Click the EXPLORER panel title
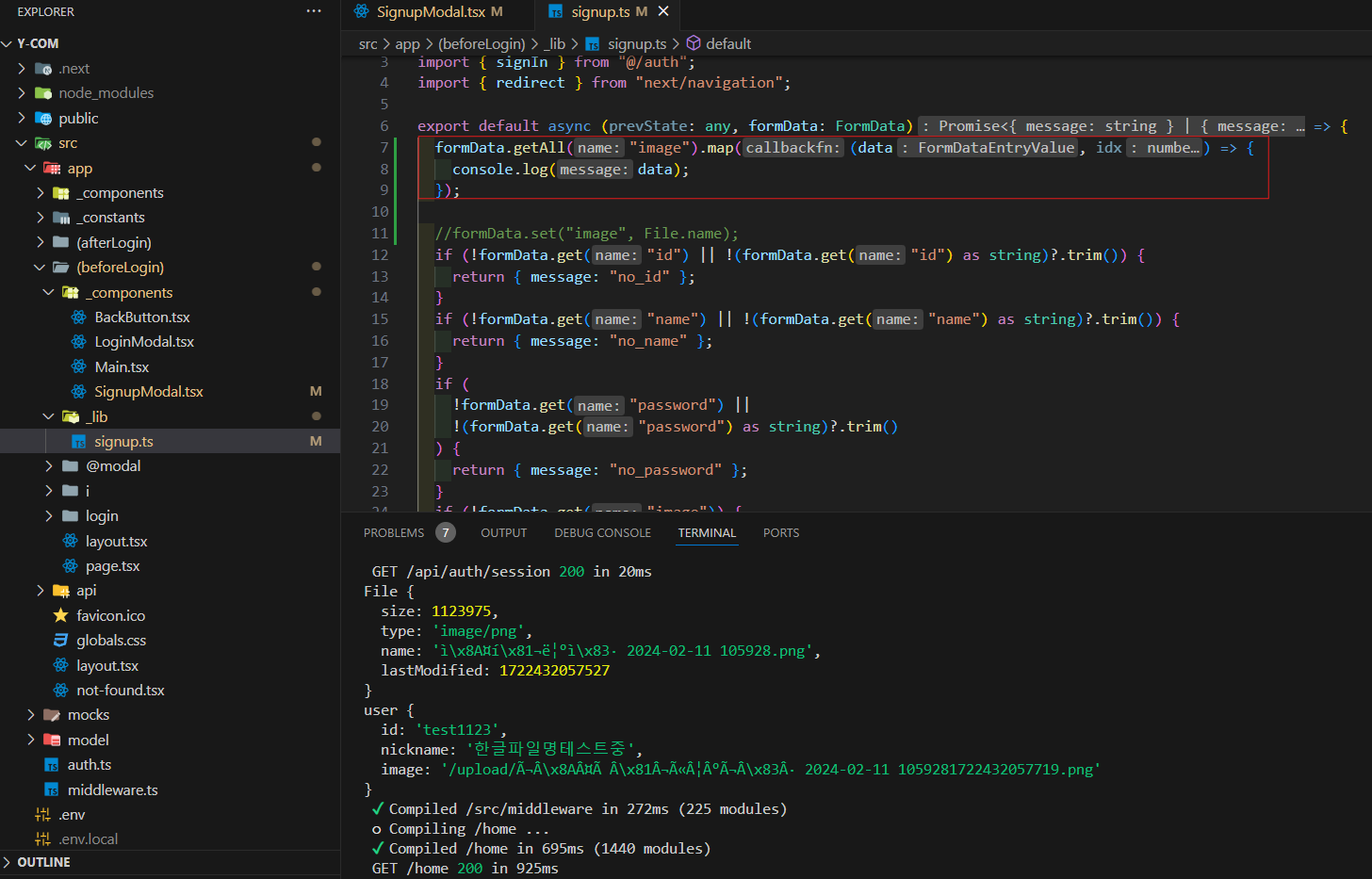The width and height of the screenshot is (1372, 879). click(45, 11)
